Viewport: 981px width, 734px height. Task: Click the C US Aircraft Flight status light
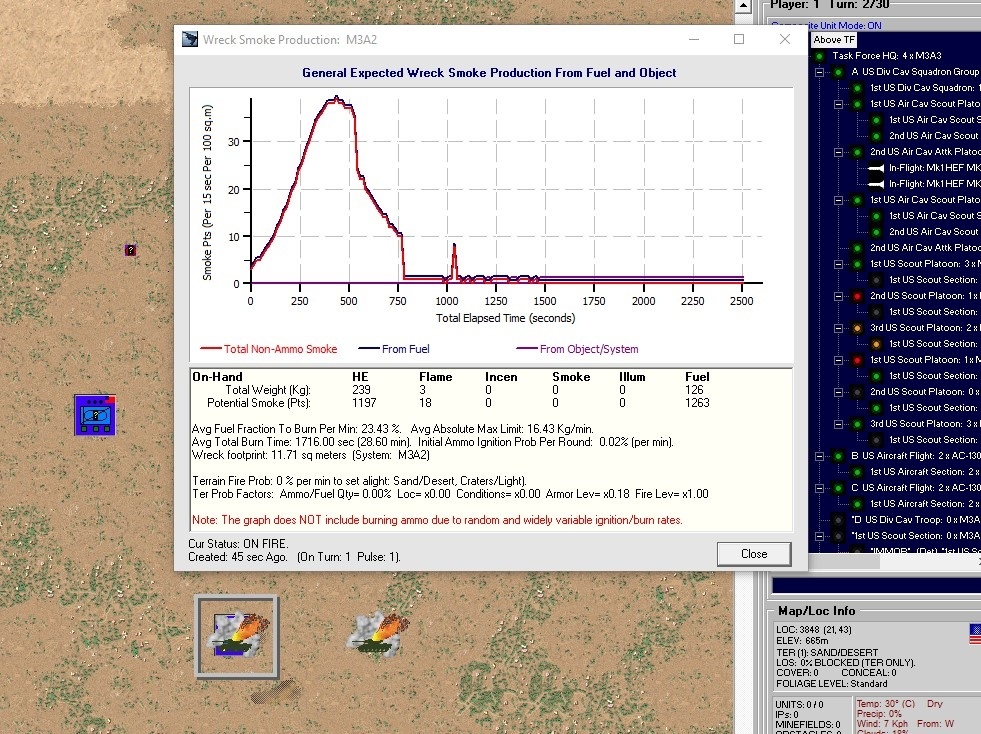[x=838, y=487]
